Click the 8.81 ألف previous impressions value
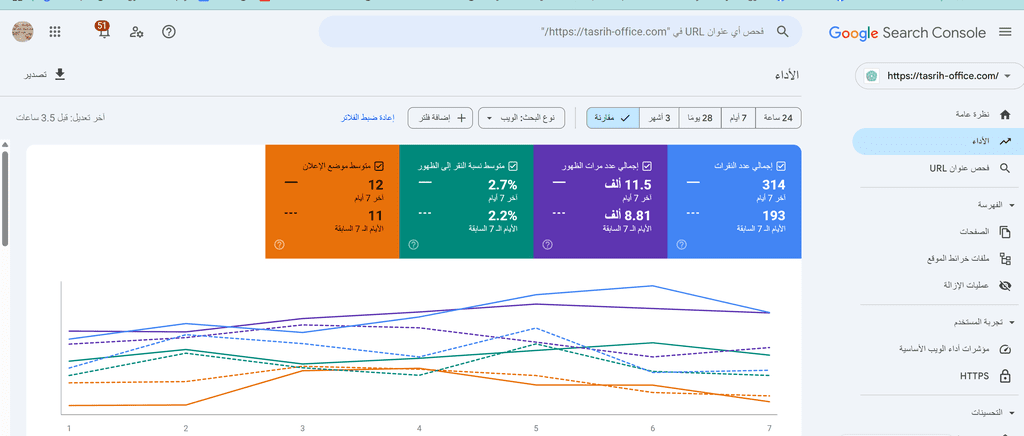This screenshot has width=1024, height=436. 626,216
